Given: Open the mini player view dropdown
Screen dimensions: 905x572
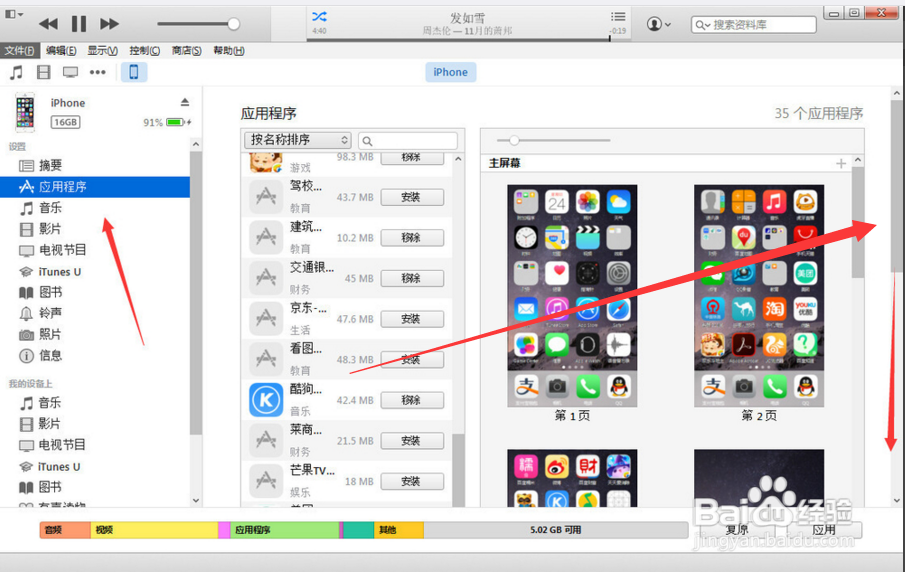Looking at the screenshot, I should click(13, 14).
